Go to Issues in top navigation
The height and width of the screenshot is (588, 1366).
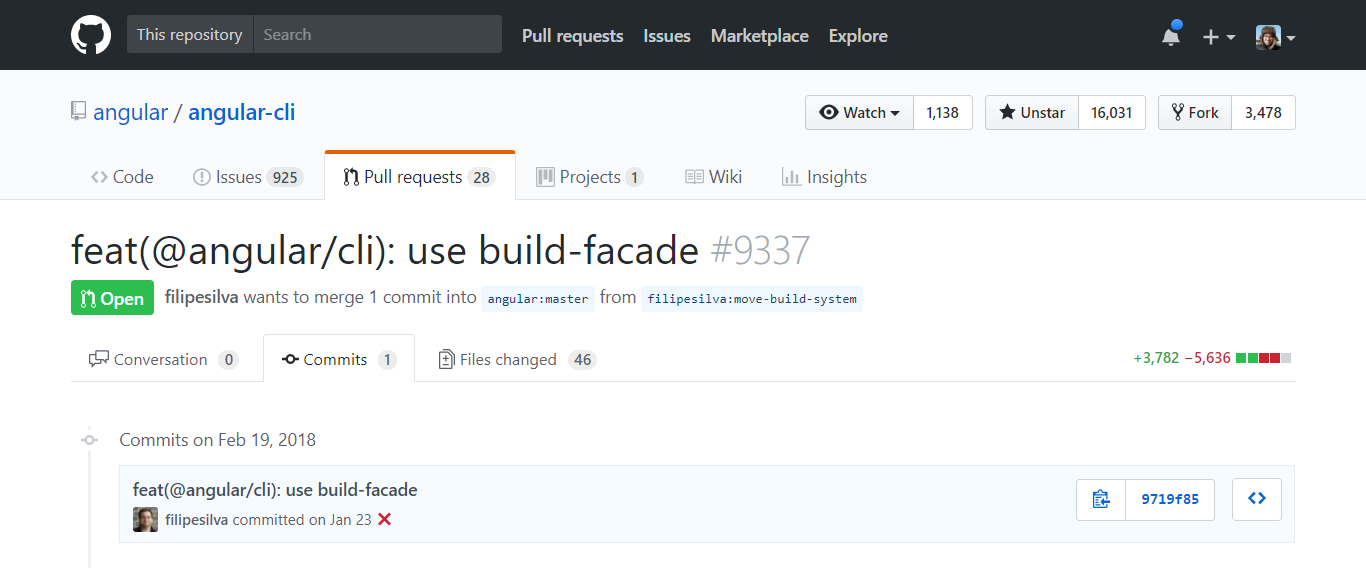coord(667,36)
